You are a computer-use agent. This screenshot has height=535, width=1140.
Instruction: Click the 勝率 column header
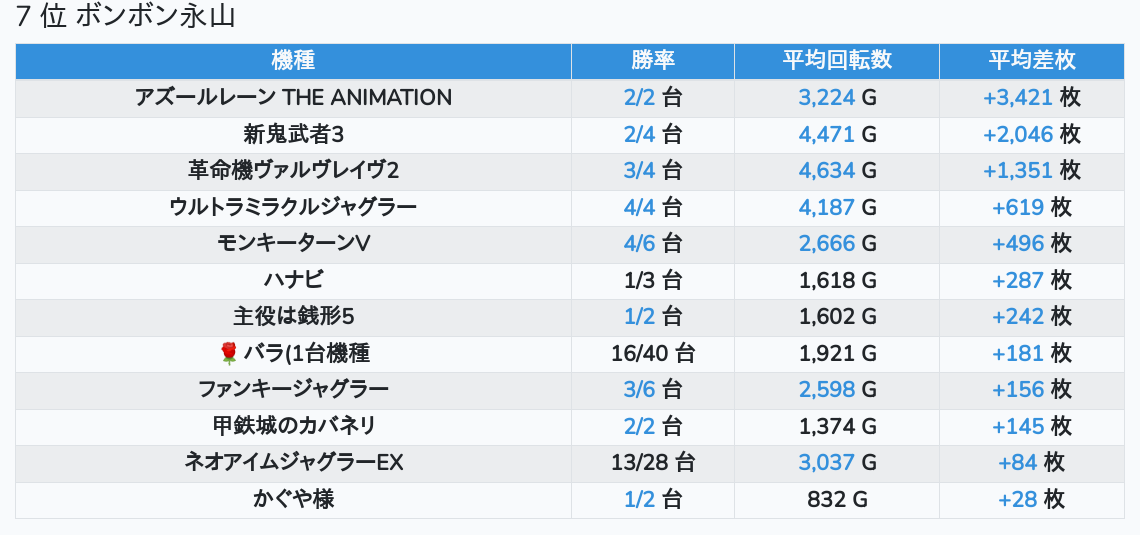[653, 61]
